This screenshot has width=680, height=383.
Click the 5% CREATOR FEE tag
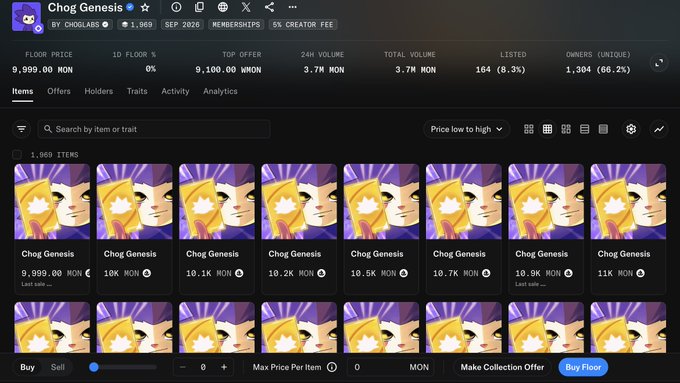(303, 25)
